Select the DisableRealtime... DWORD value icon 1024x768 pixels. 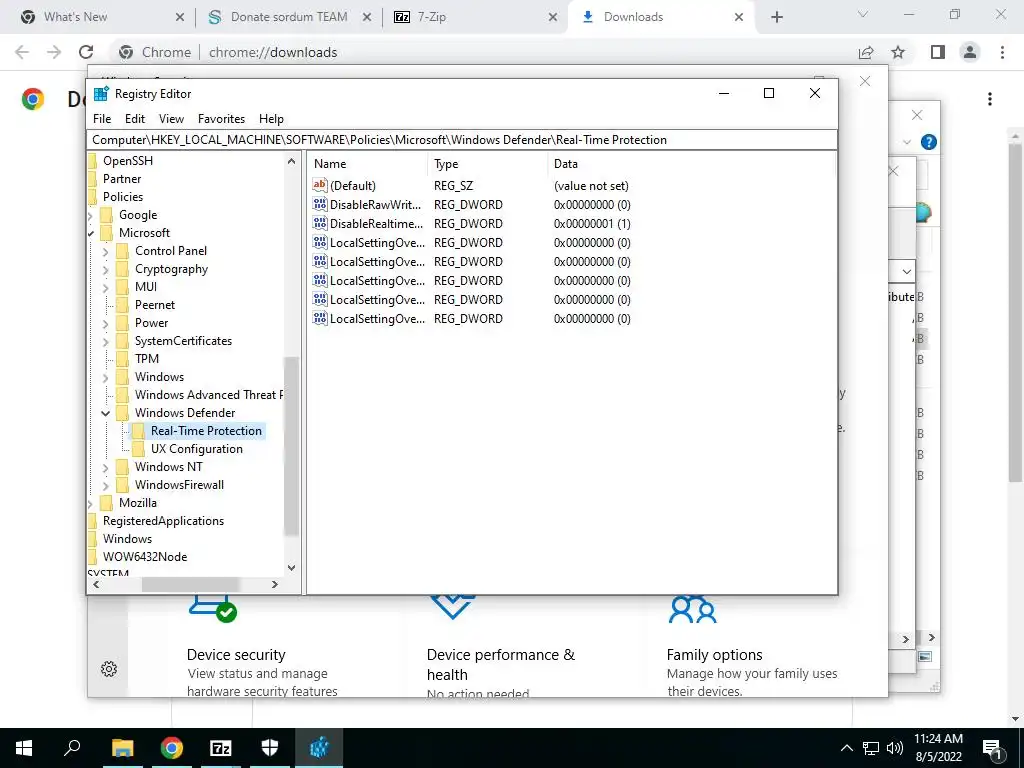(x=319, y=223)
